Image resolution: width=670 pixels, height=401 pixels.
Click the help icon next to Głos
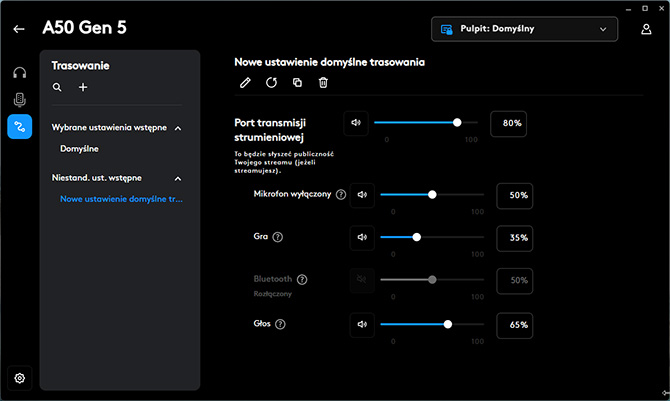pyautogui.click(x=280, y=324)
